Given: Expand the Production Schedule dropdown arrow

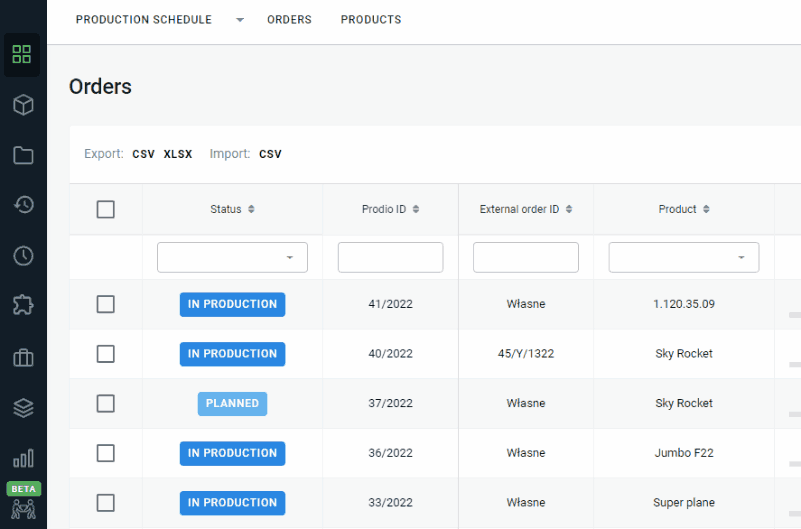Looking at the screenshot, I should [240, 20].
